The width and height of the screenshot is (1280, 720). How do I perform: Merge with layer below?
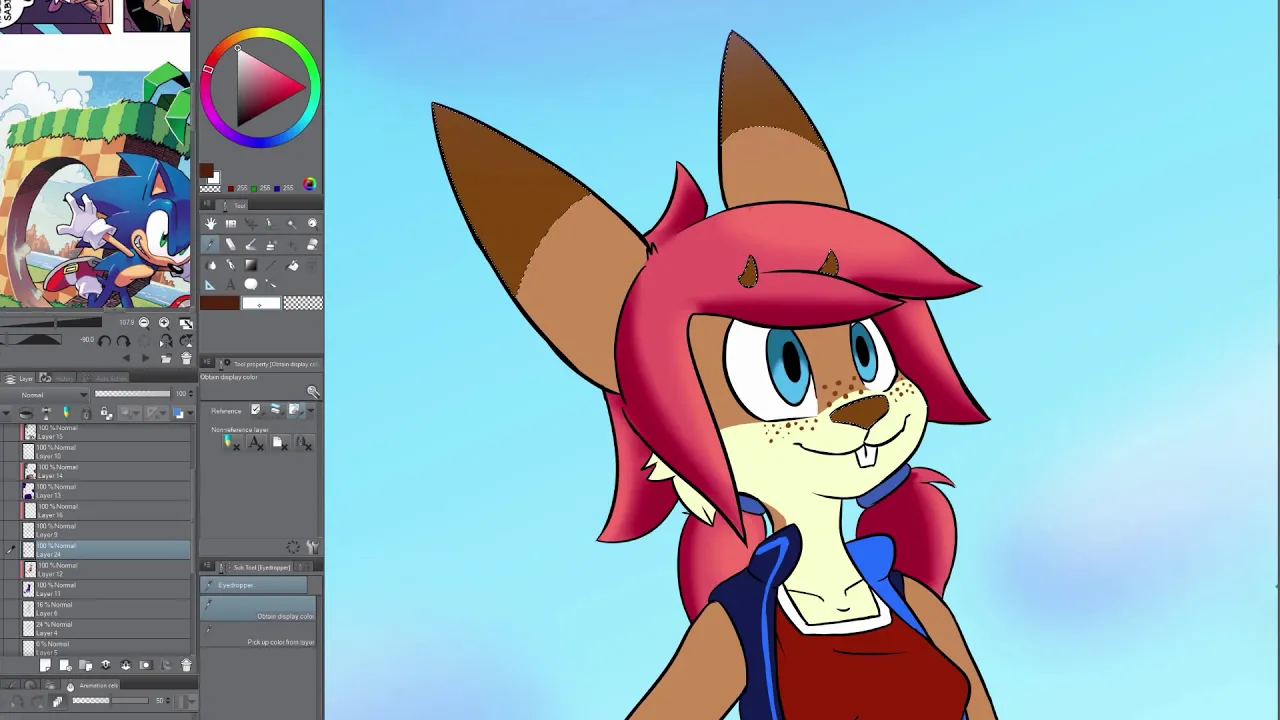[125, 665]
